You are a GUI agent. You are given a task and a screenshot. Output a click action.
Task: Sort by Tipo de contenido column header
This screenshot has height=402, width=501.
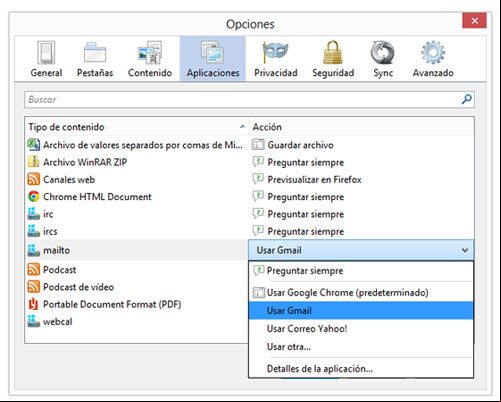pyautogui.click(x=136, y=127)
